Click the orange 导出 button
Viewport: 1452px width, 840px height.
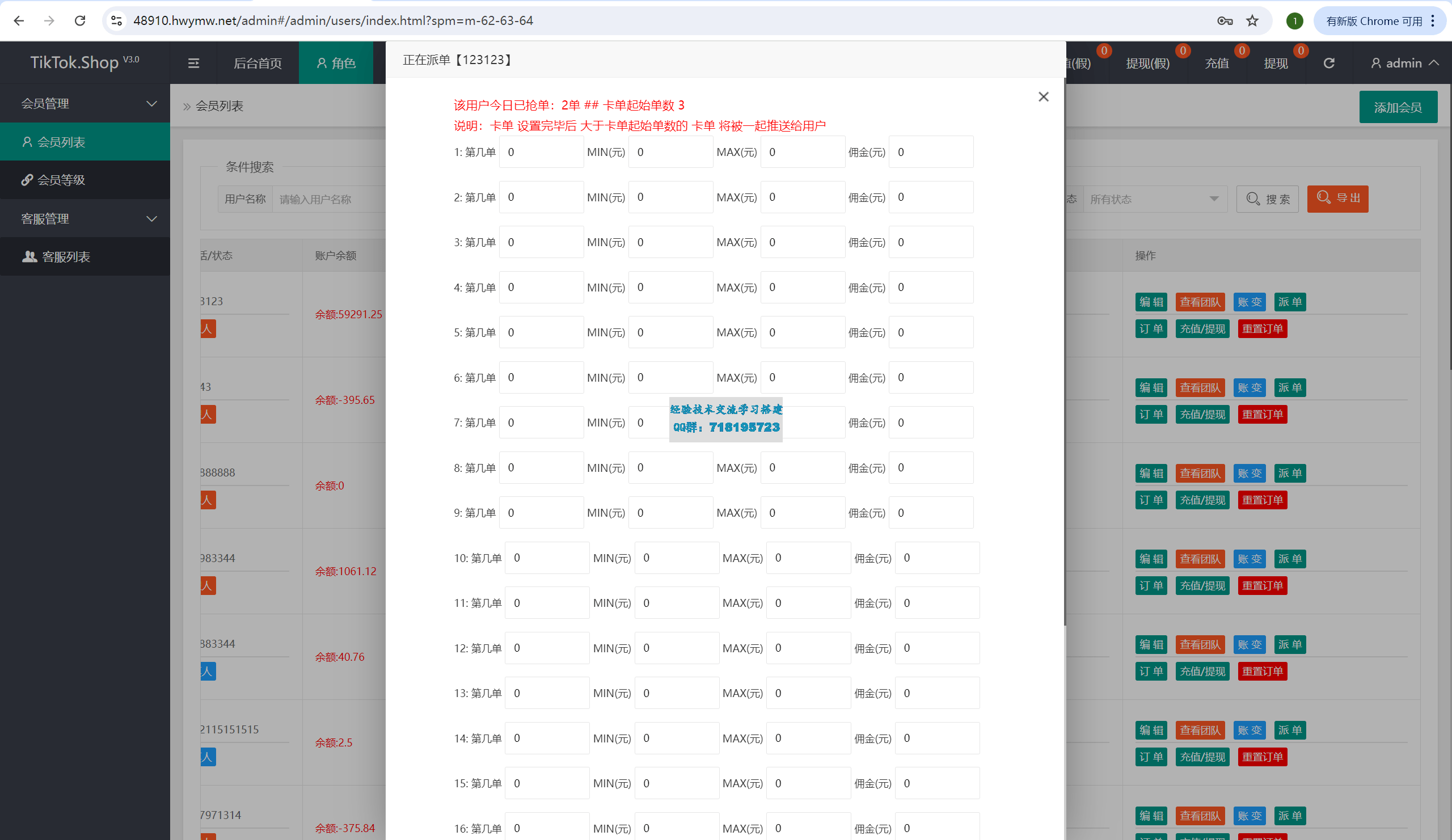(1337, 199)
